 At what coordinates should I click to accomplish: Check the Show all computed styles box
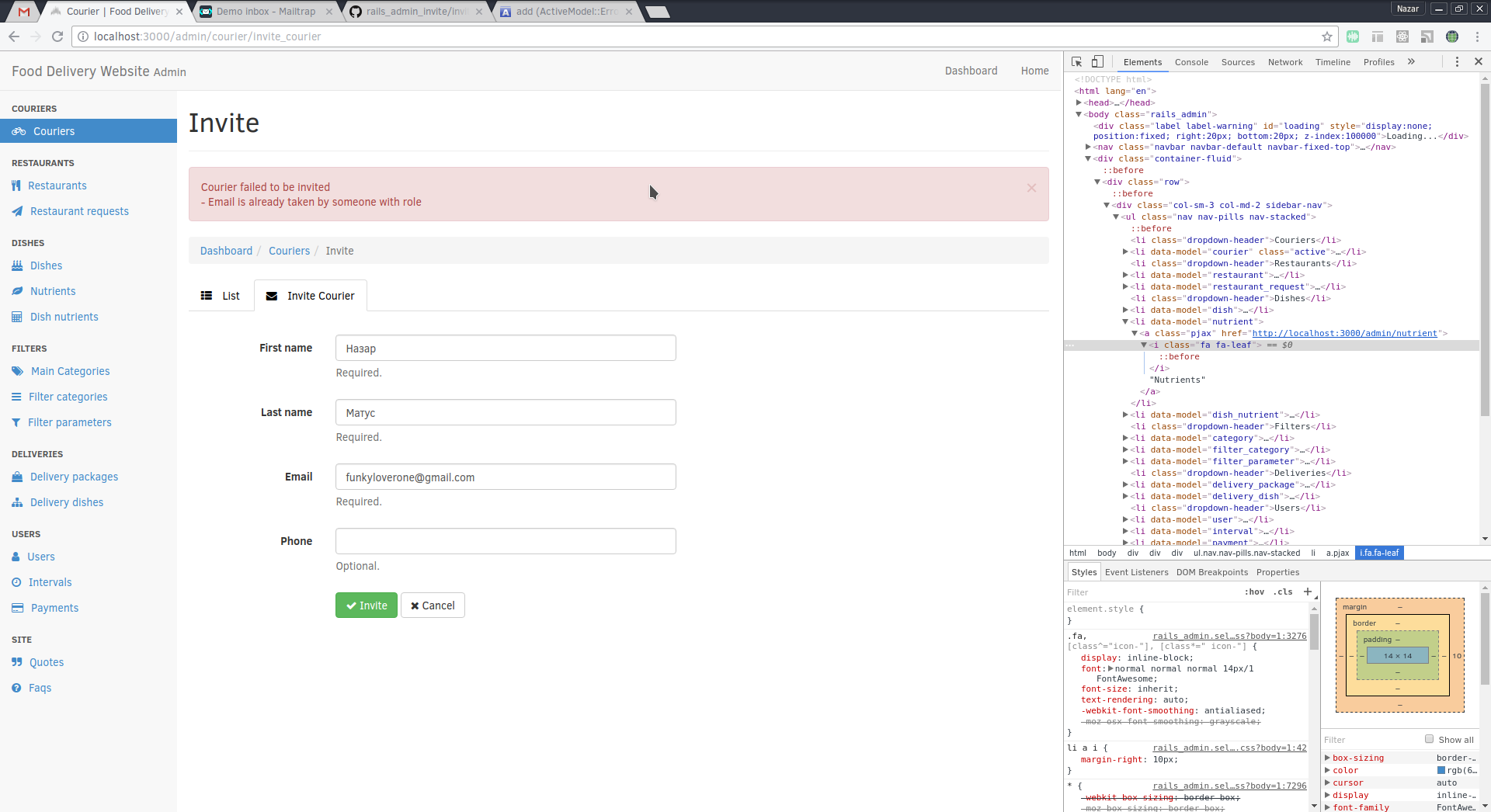[1429, 739]
